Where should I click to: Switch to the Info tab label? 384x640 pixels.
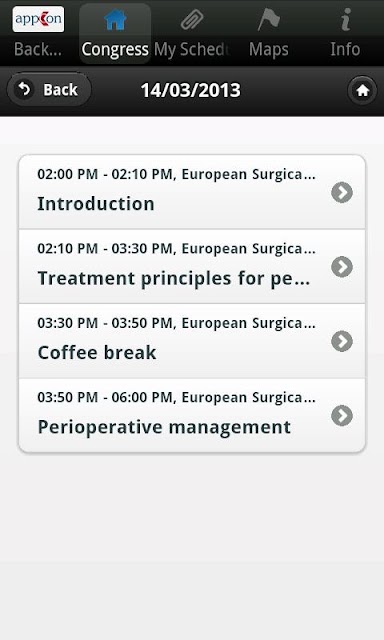click(345, 49)
